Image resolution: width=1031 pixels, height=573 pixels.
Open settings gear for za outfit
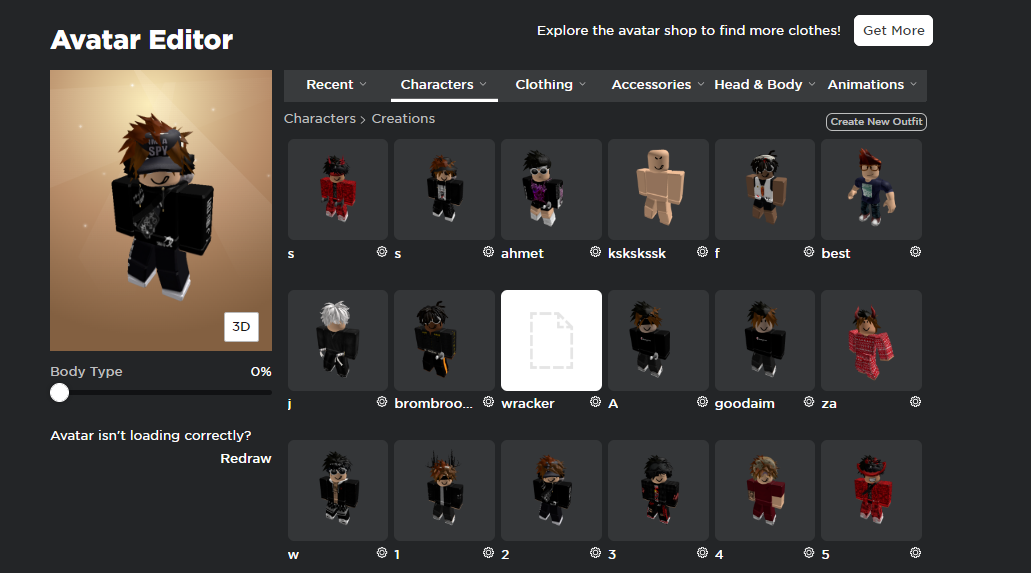915,402
